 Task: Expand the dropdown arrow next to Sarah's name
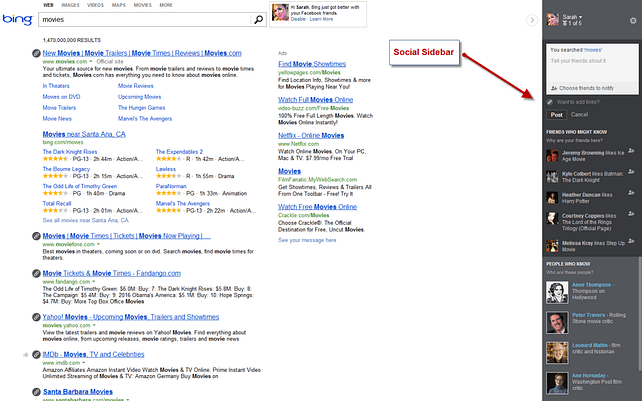coord(580,17)
